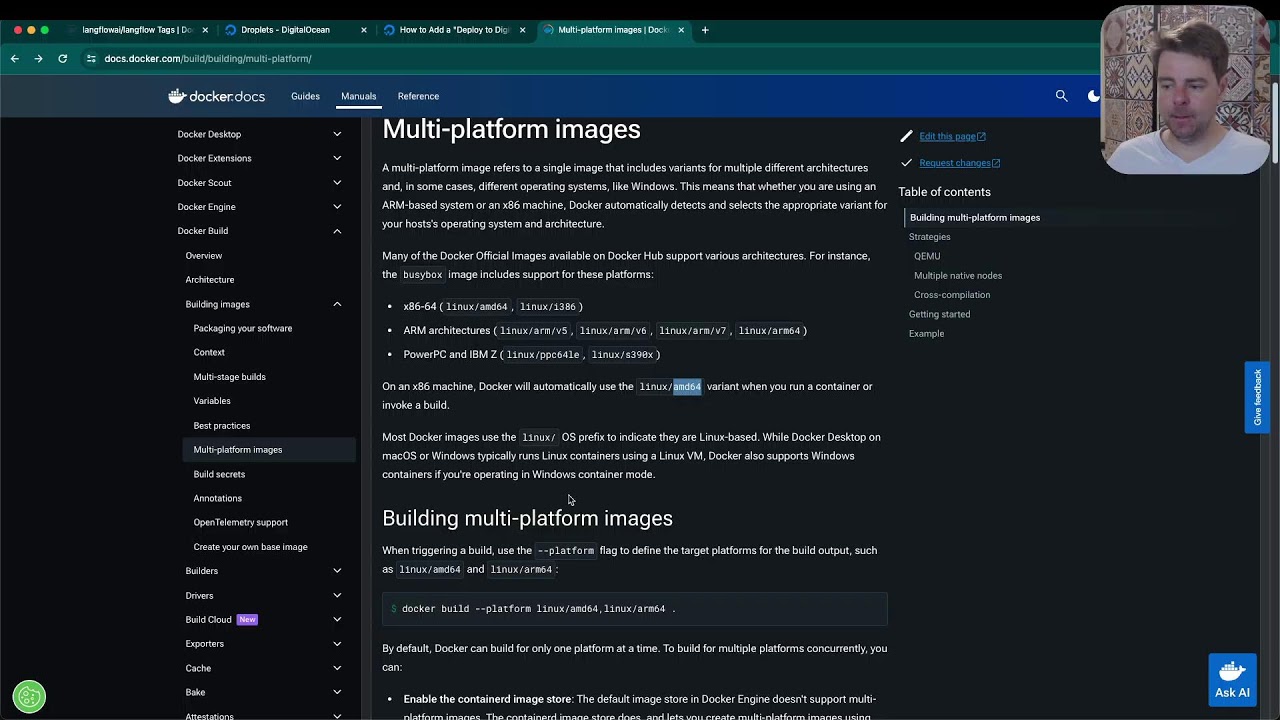Expand the Builders section chevron
This screenshot has height=720, width=1280.
[x=337, y=571]
